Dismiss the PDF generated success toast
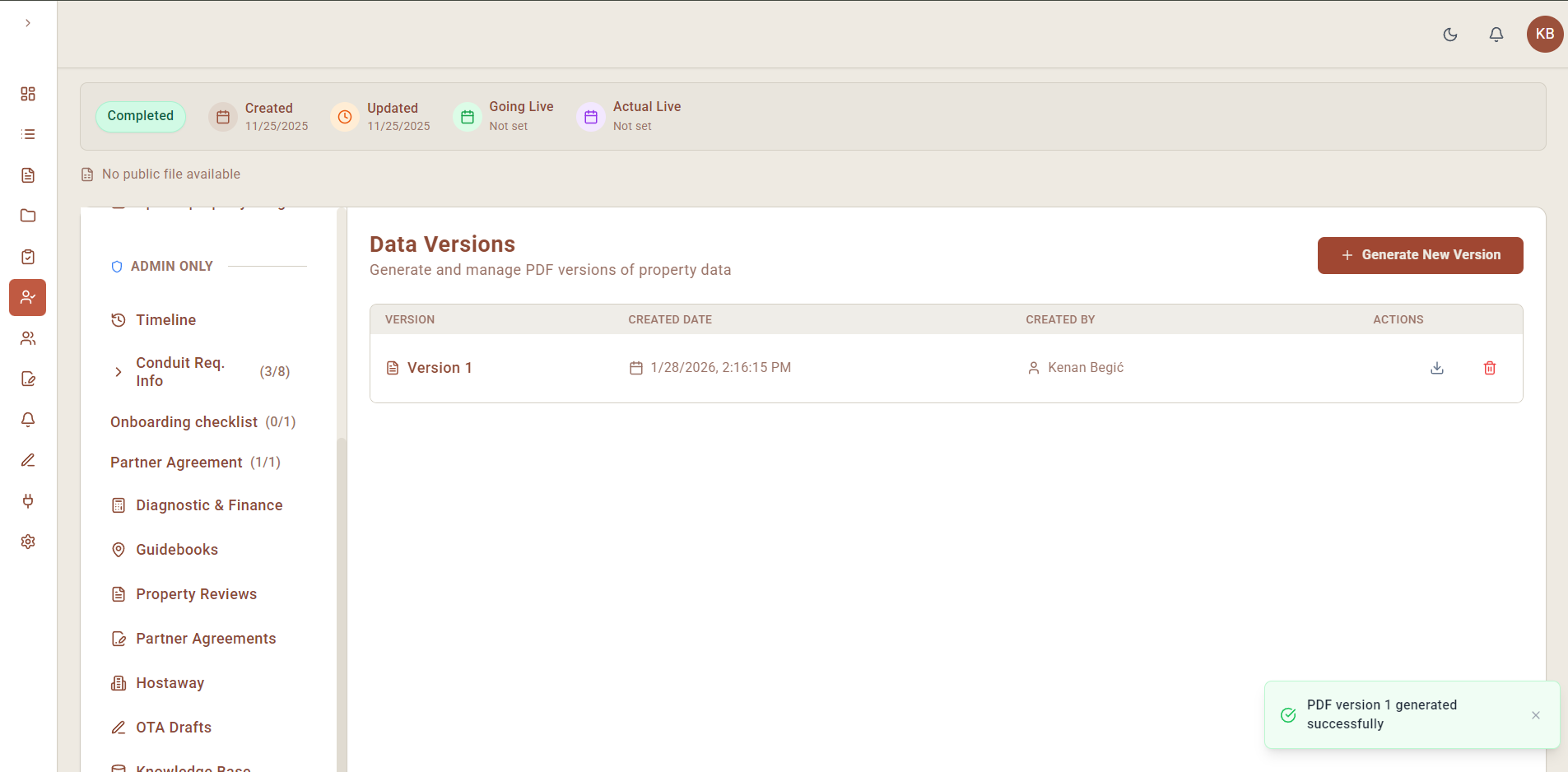 click(x=1534, y=715)
